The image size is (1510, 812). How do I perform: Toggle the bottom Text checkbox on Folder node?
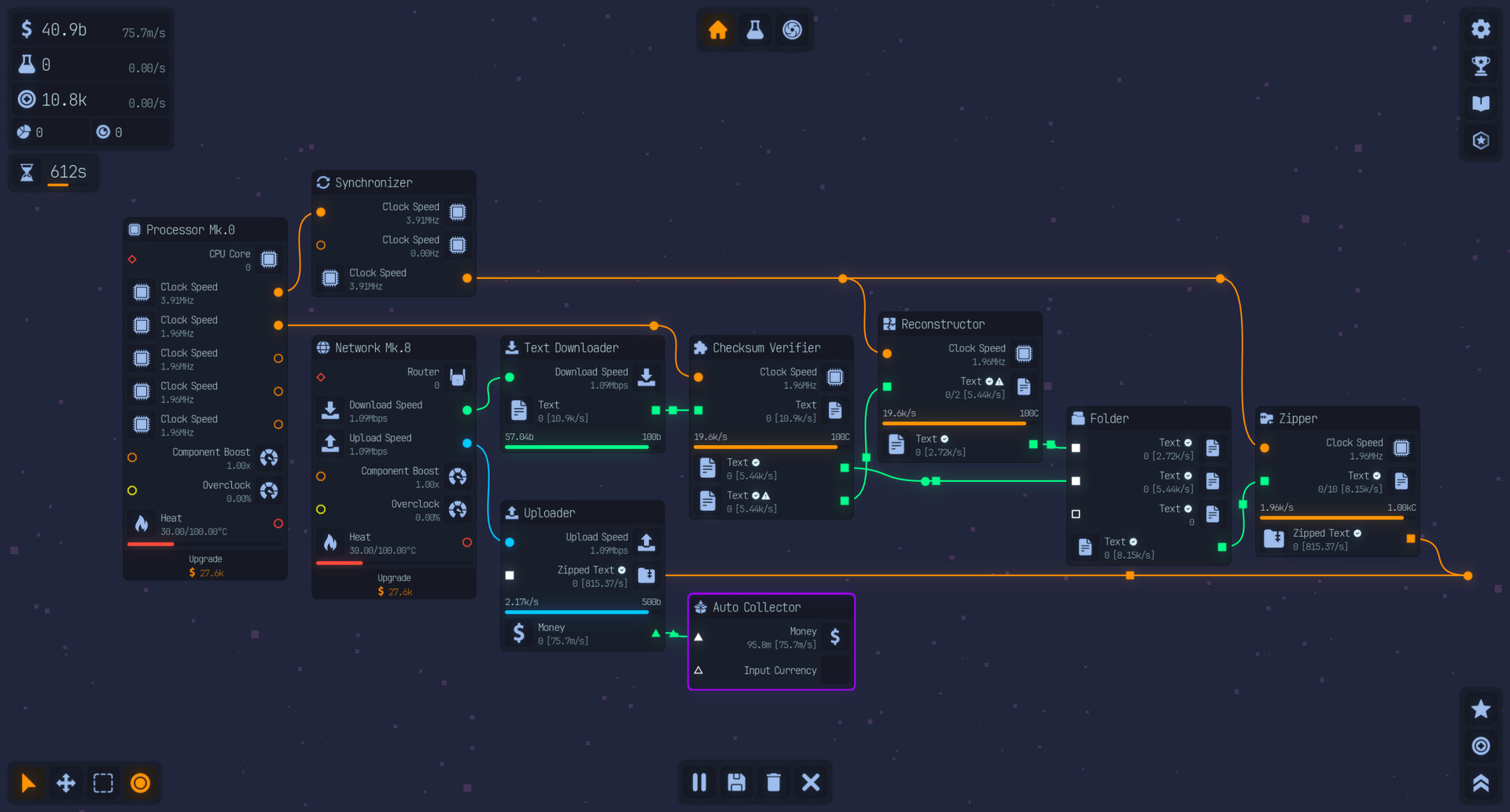[x=1076, y=514]
